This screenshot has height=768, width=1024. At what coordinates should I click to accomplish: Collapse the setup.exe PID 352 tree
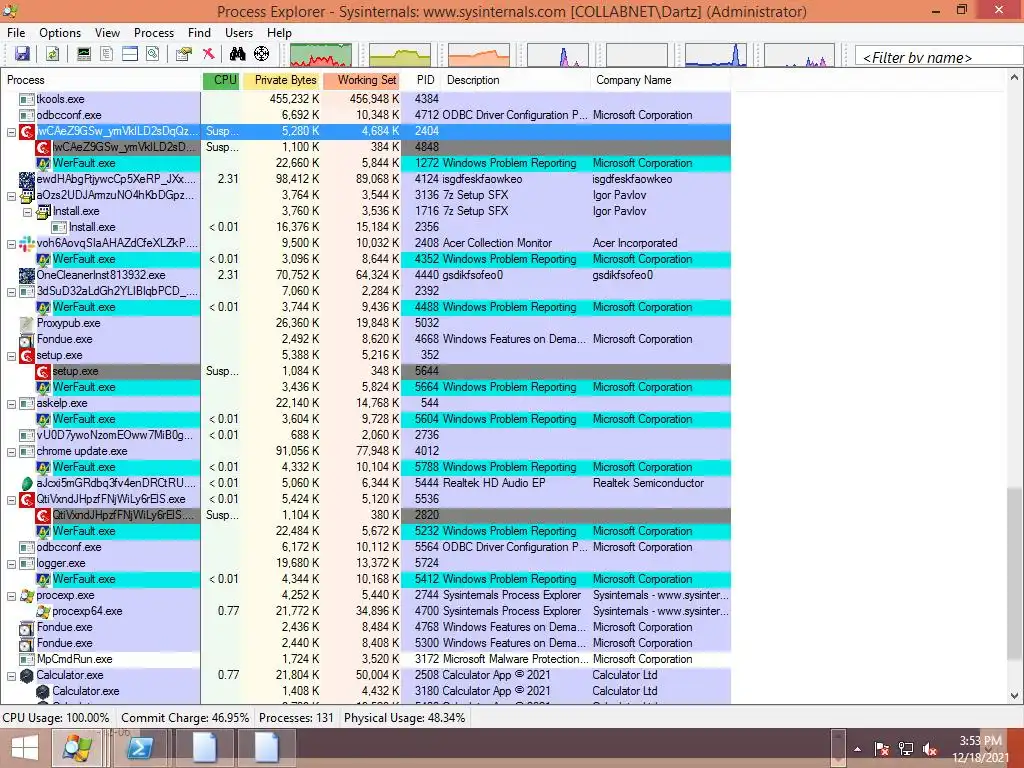coord(11,356)
